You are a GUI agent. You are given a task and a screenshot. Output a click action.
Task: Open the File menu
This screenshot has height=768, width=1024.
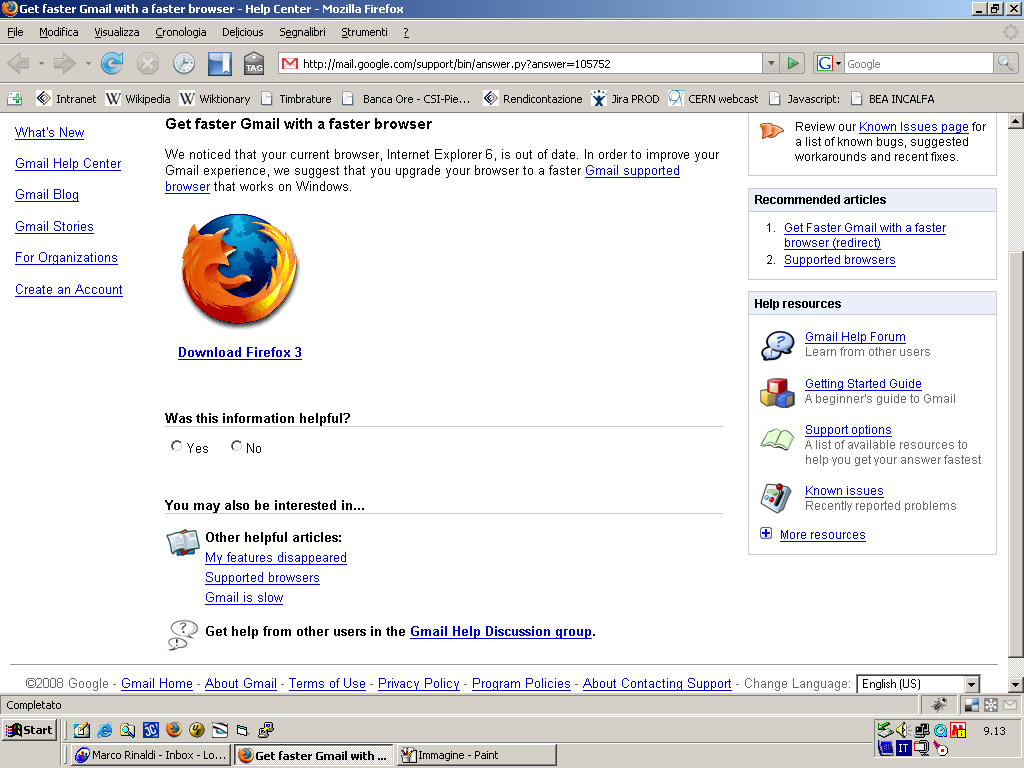click(x=15, y=32)
